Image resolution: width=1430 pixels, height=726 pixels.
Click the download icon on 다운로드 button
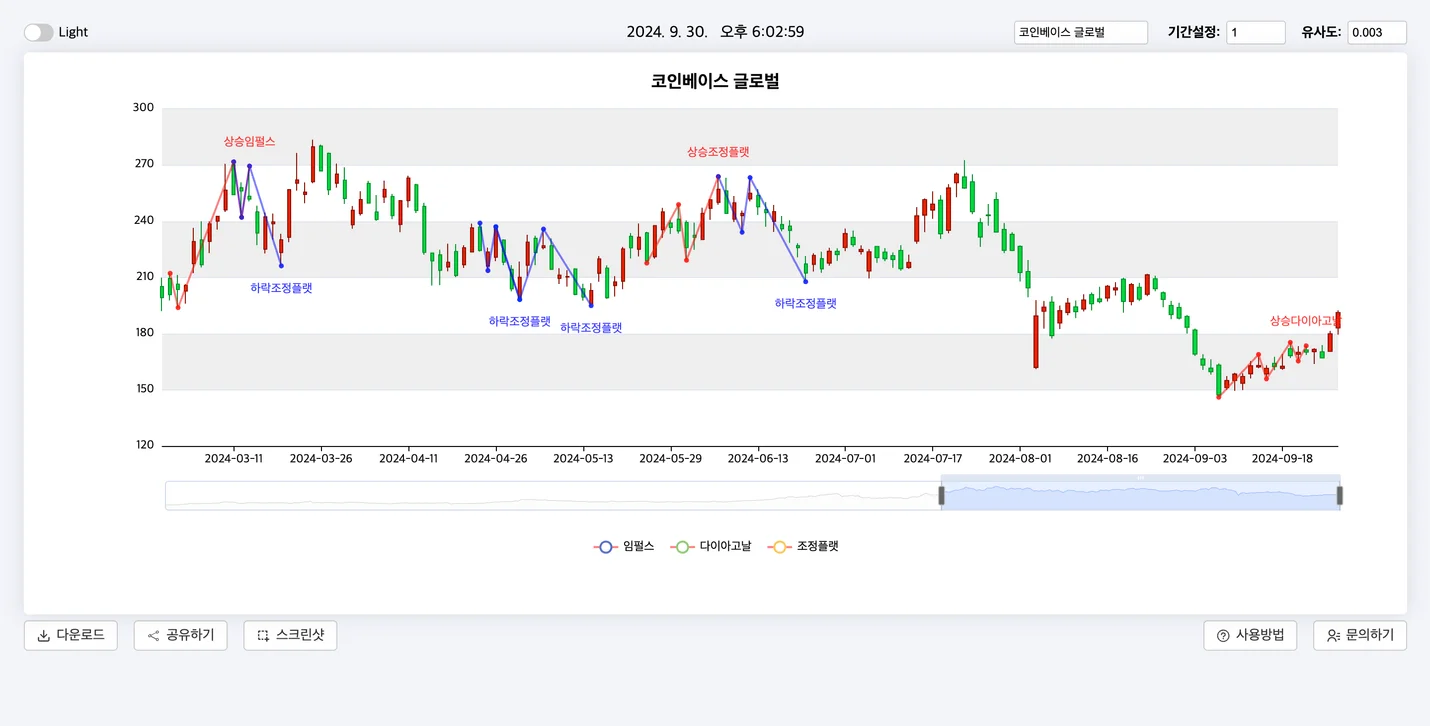pyautogui.click(x=43, y=636)
